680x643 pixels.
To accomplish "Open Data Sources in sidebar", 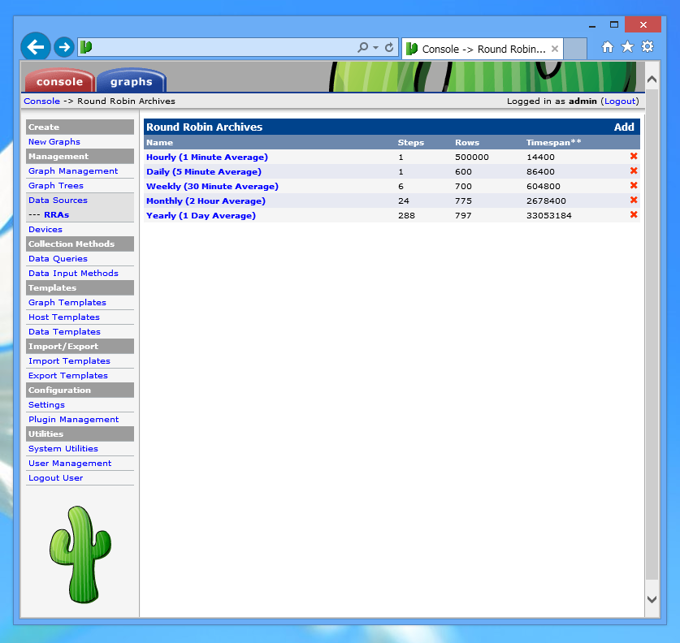I will pyautogui.click(x=58, y=200).
